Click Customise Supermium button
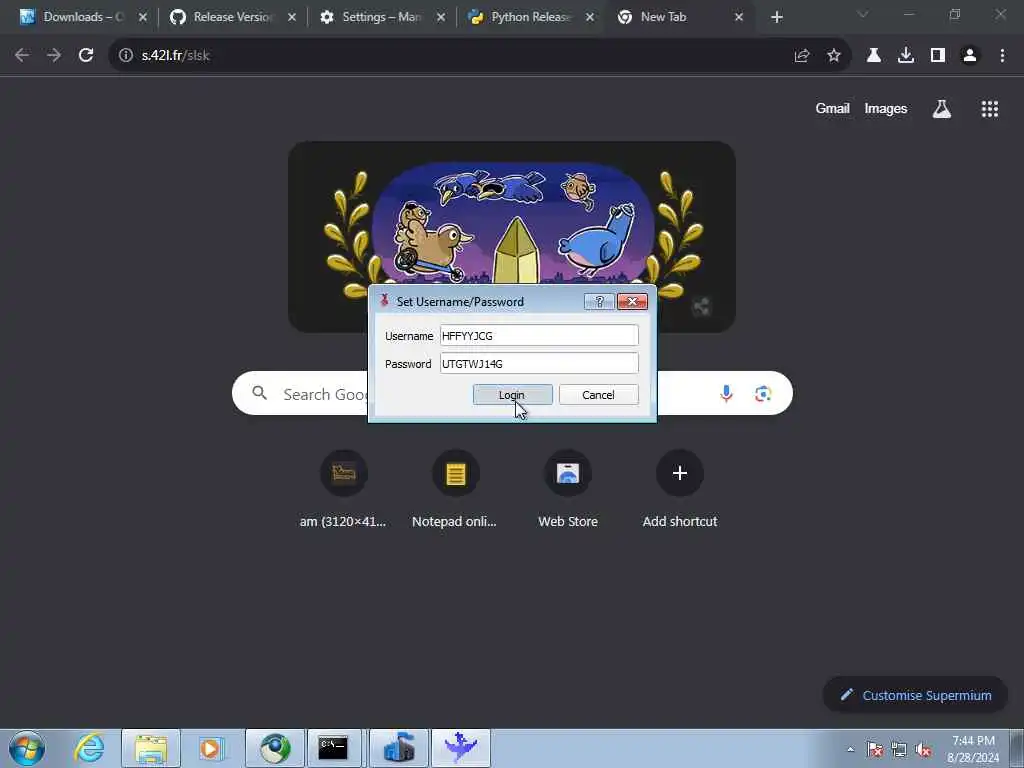 pyautogui.click(x=915, y=695)
